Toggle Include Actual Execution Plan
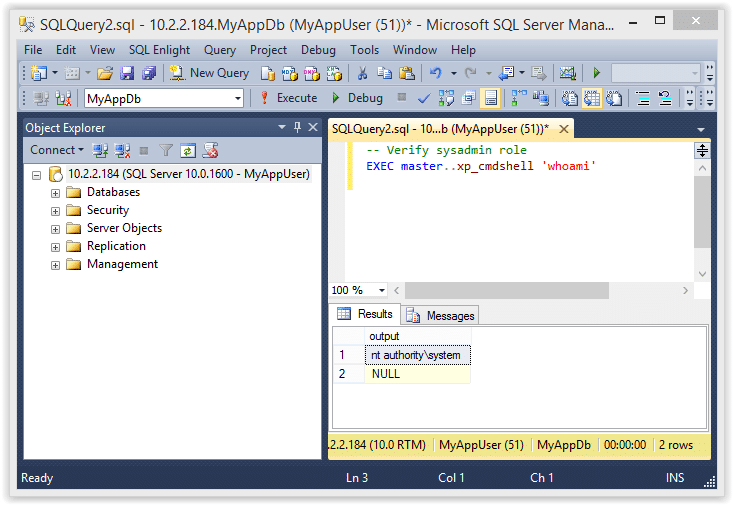The height and width of the screenshot is (505, 733). (x=519, y=98)
